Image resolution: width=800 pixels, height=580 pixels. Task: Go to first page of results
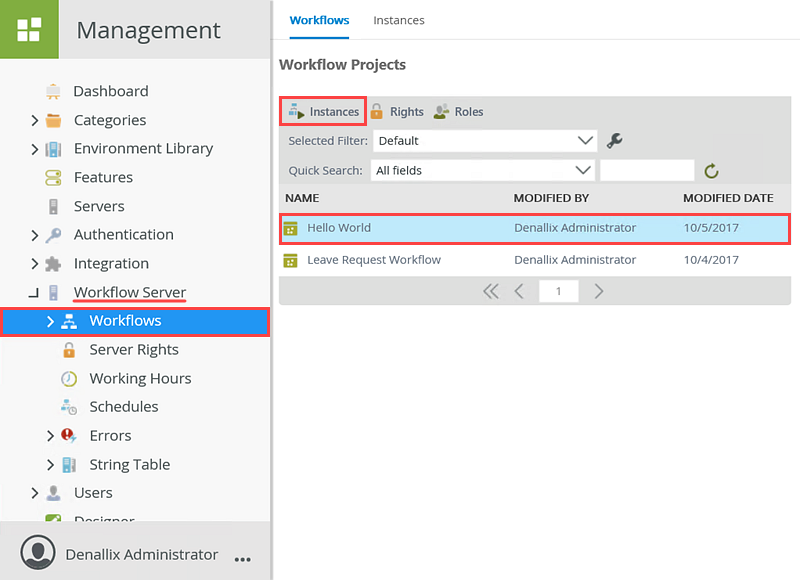point(491,291)
